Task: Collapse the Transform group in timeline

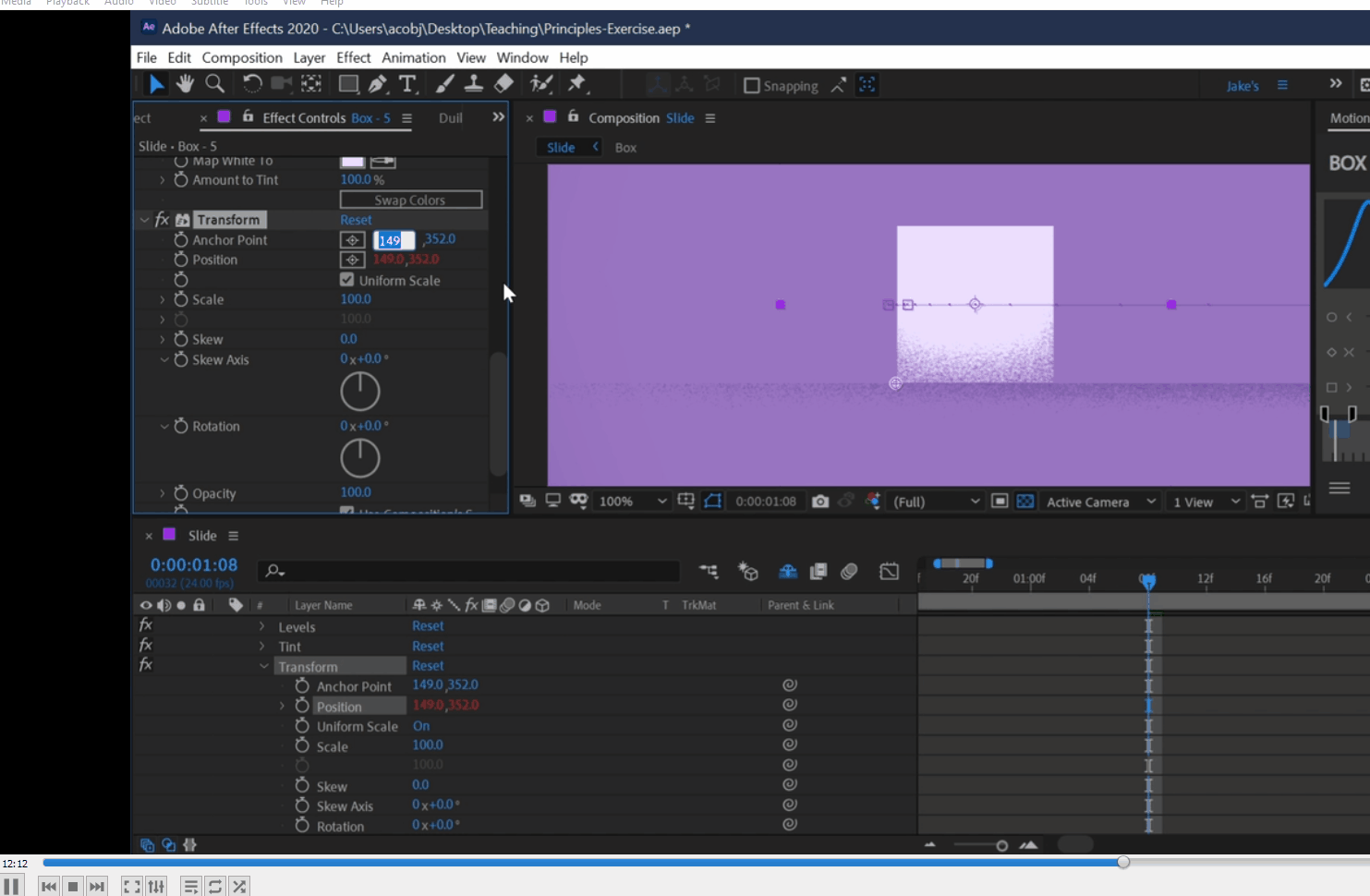Action: pos(264,666)
